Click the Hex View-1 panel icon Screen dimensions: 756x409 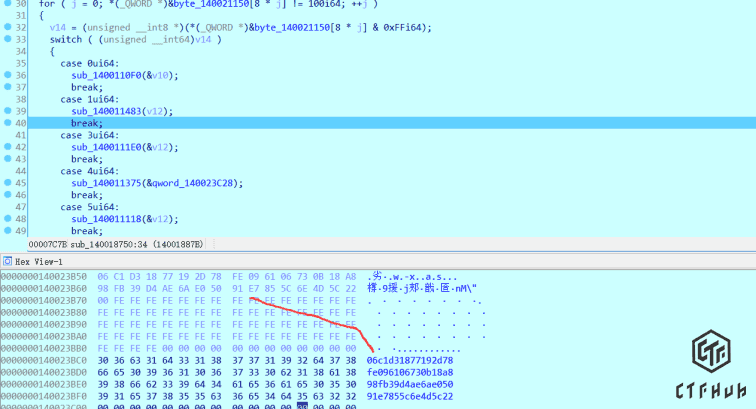coord(7,261)
